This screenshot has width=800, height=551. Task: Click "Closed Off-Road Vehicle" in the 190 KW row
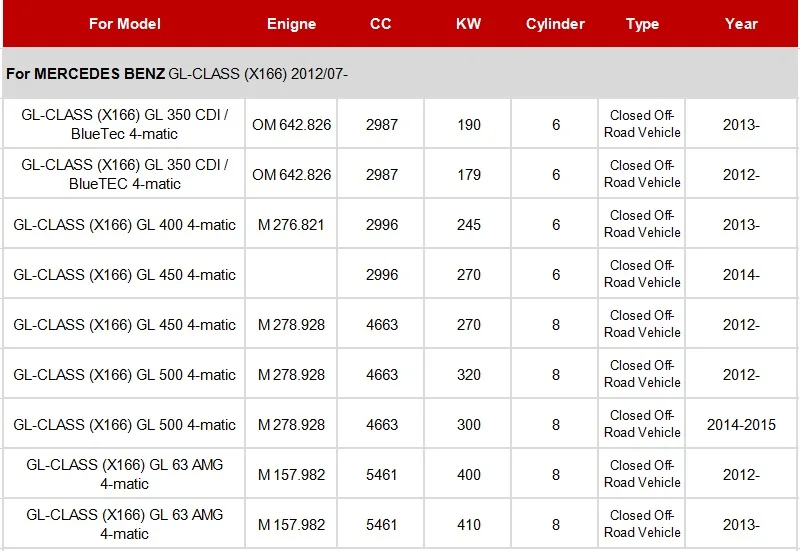pyautogui.click(x=642, y=124)
